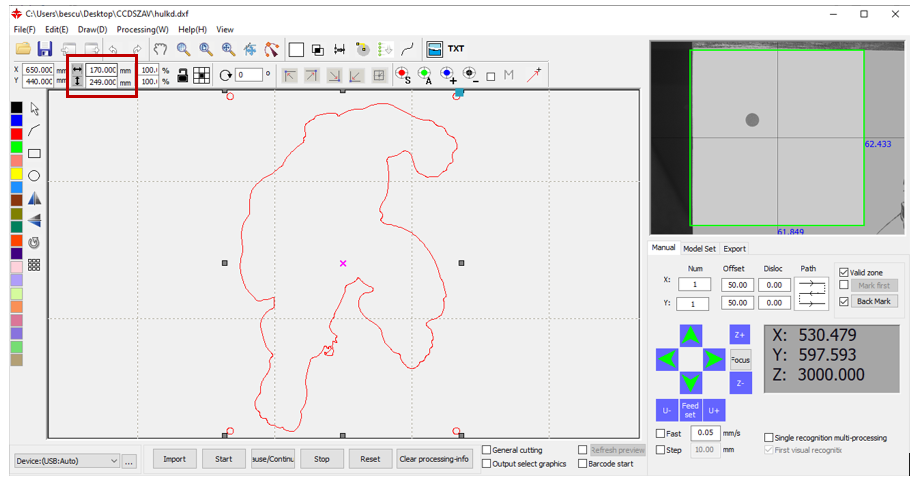The width and height of the screenshot is (912, 482).
Task: Click the lock aspect ratio padlock icon
Action: click(x=182, y=75)
